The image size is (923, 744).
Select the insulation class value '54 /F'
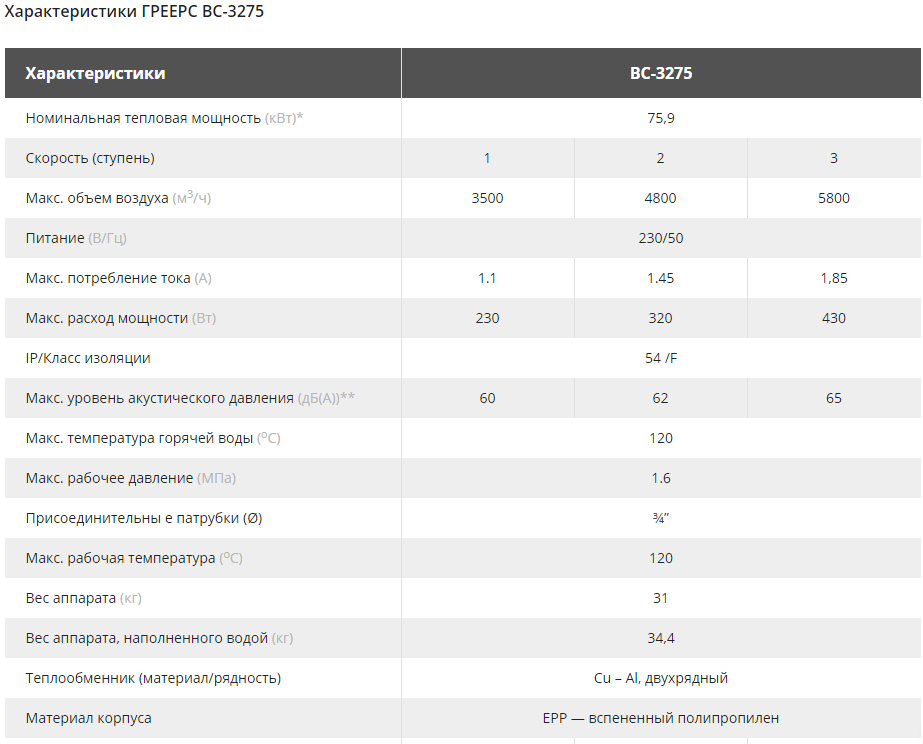pyautogui.click(x=661, y=358)
